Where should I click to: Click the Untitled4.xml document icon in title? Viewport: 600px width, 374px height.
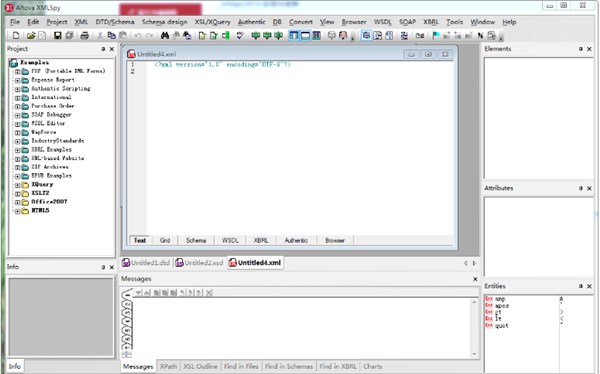pos(131,54)
